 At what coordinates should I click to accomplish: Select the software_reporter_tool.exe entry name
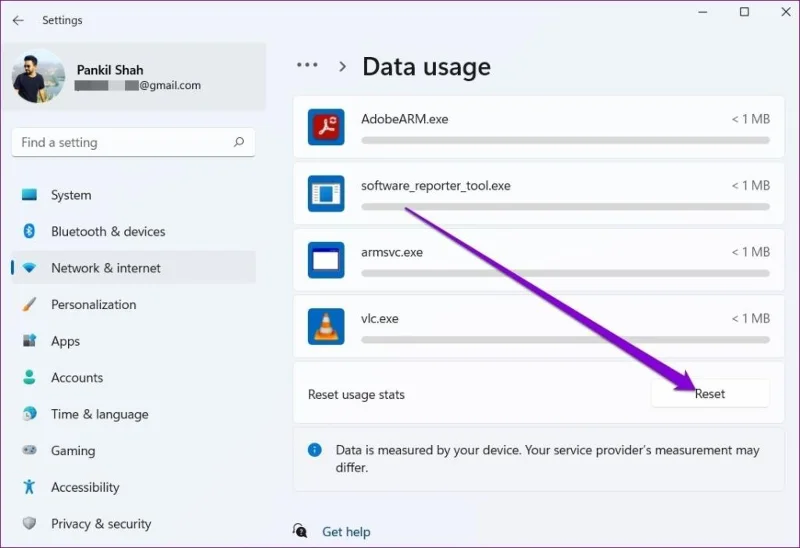click(436, 186)
